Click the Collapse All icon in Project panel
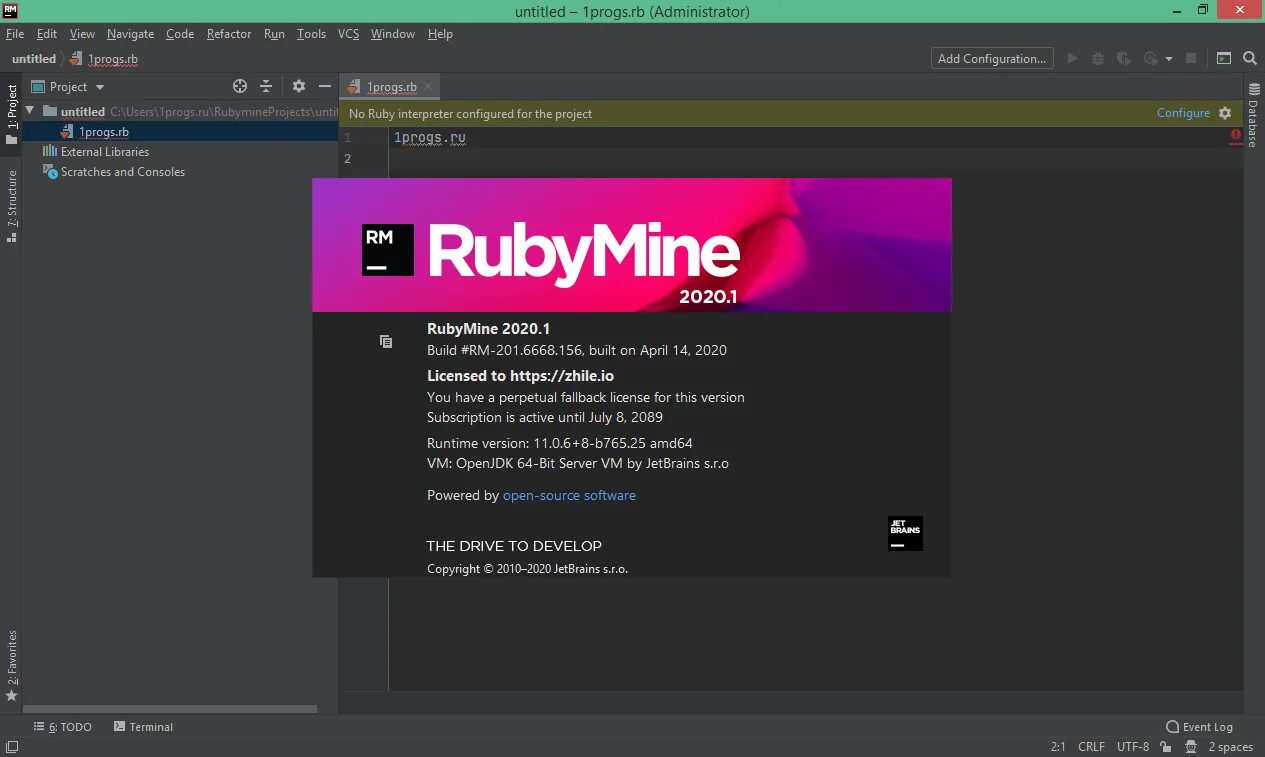The width and height of the screenshot is (1265, 757). (266, 86)
